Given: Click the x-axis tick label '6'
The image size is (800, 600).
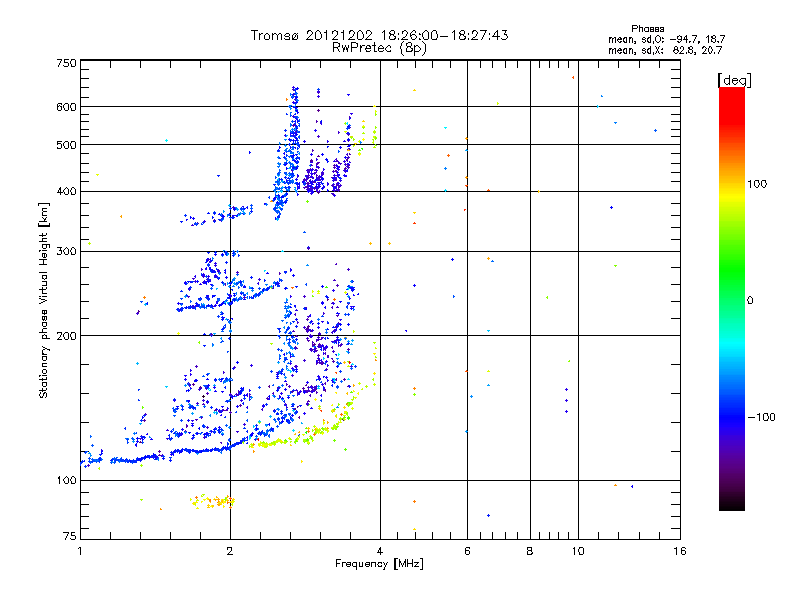Looking at the screenshot, I should coord(467,551).
